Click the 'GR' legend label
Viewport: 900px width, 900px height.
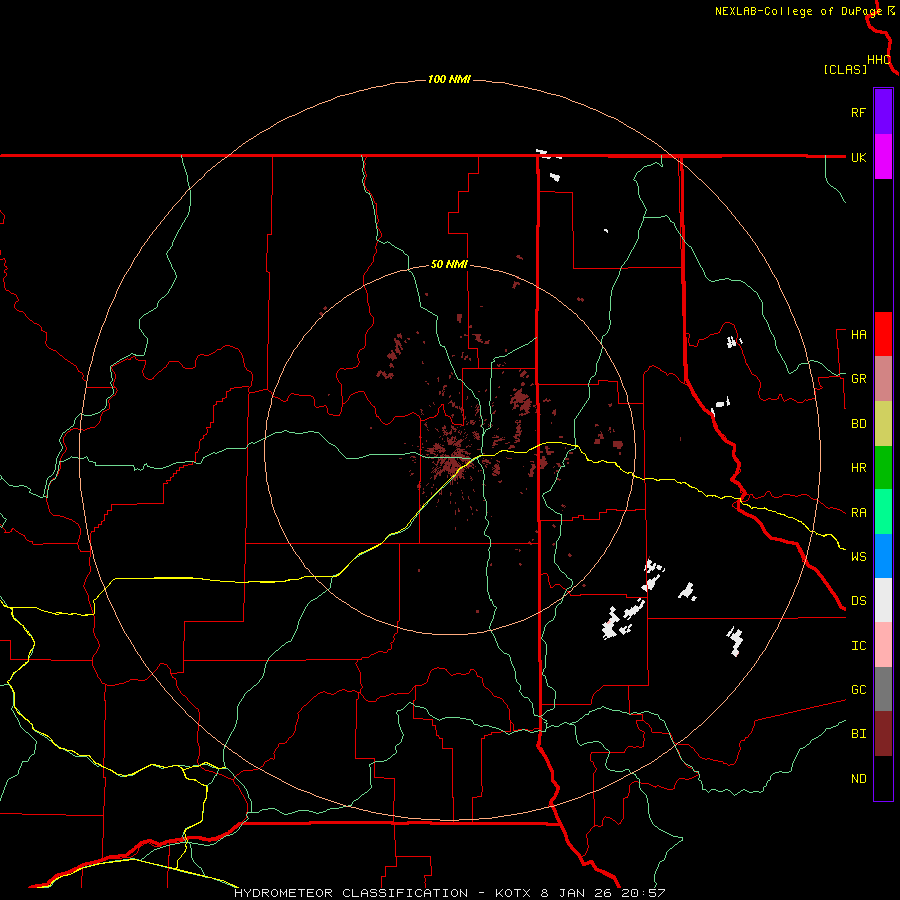coord(858,379)
